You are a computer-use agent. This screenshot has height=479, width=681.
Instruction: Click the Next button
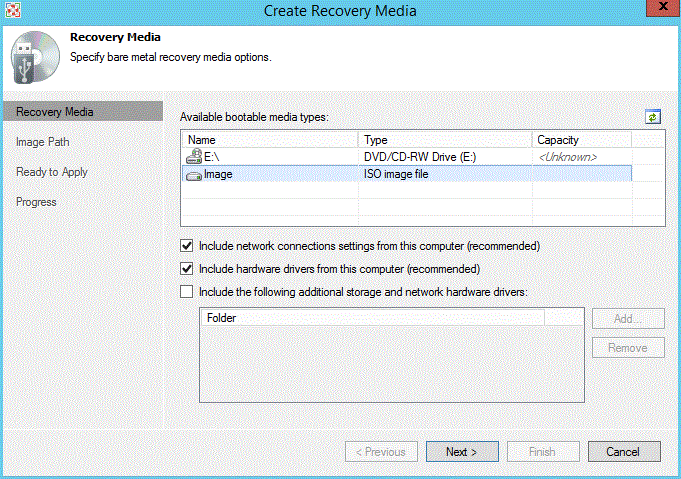[462, 452]
